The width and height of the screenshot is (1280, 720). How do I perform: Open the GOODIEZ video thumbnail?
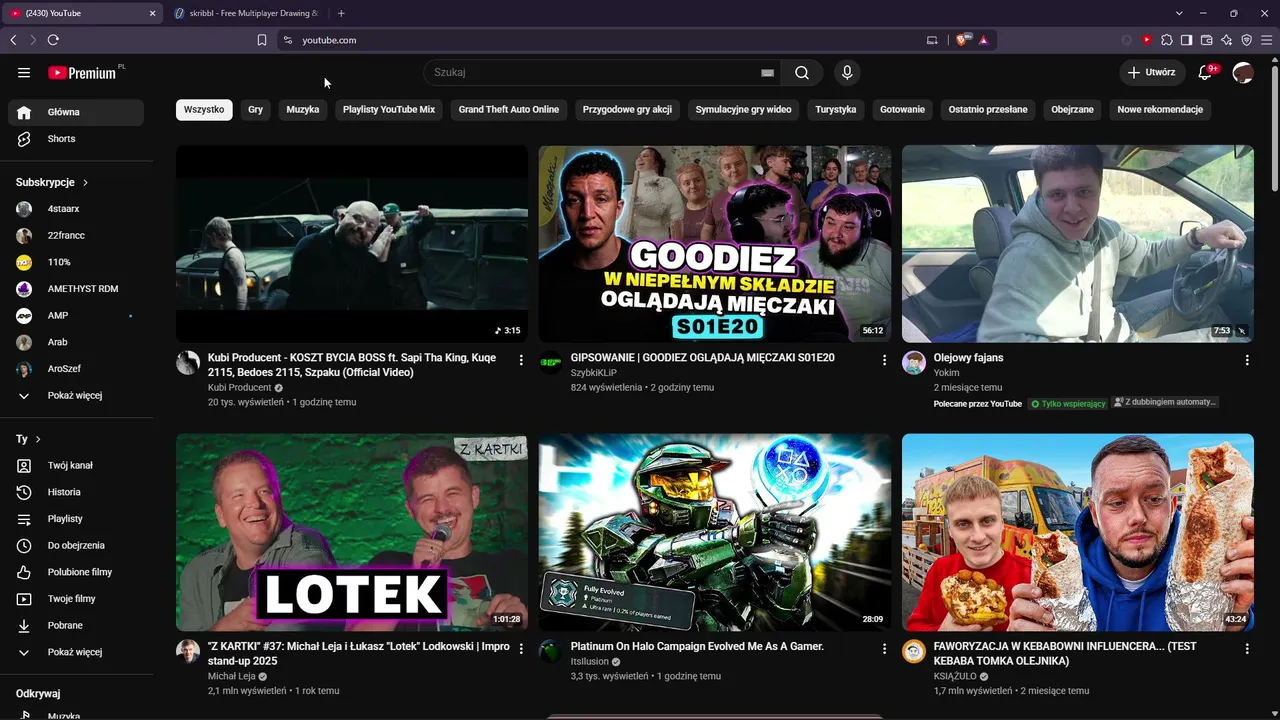(x=715, y=244)
